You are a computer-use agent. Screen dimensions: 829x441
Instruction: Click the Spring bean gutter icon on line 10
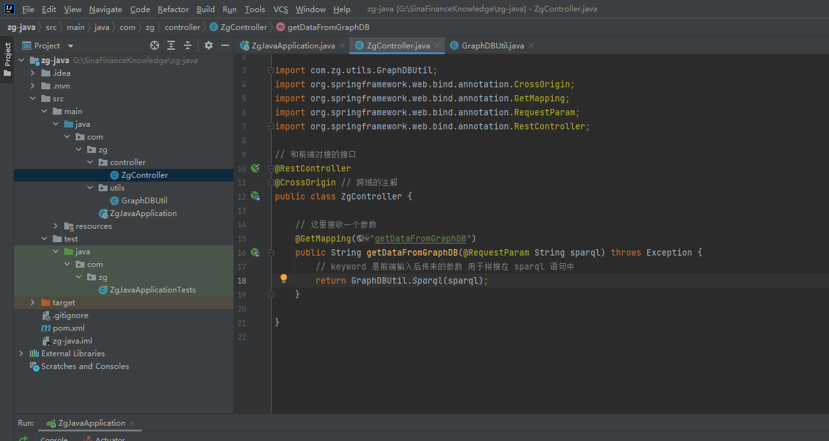click(255, 168)
